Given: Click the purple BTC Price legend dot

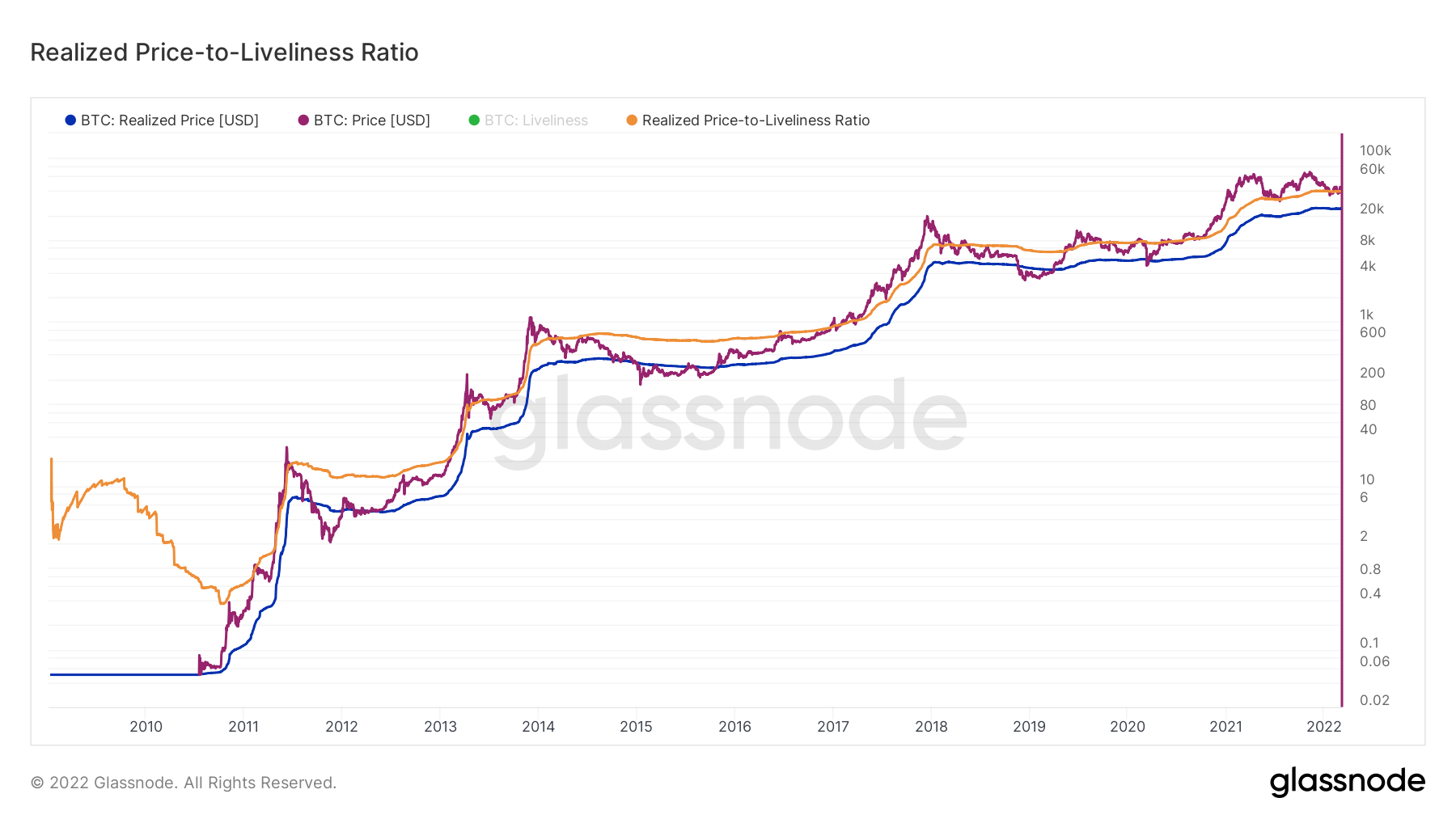Looking at the screenshot, I should click(x=303, y=120).
